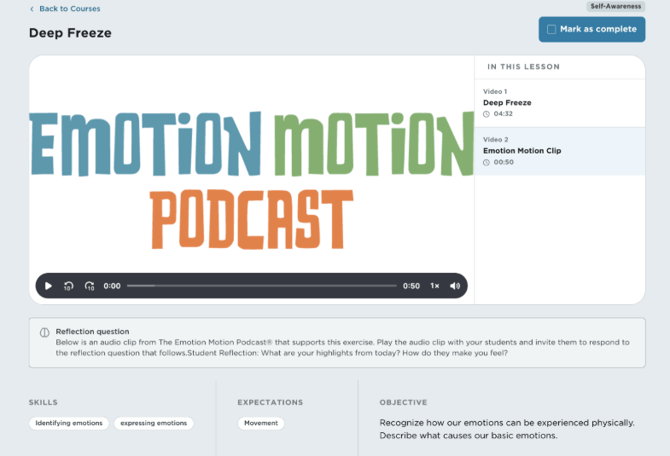Rewind the audio 10 seconds
The width and height of the screenshot is (670, 456).
[x=68, y=286]
